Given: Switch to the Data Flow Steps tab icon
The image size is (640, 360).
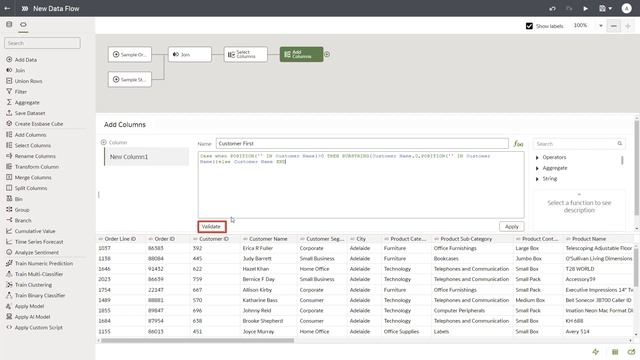Looking at the screenshot, I should [x=23, y=24].
